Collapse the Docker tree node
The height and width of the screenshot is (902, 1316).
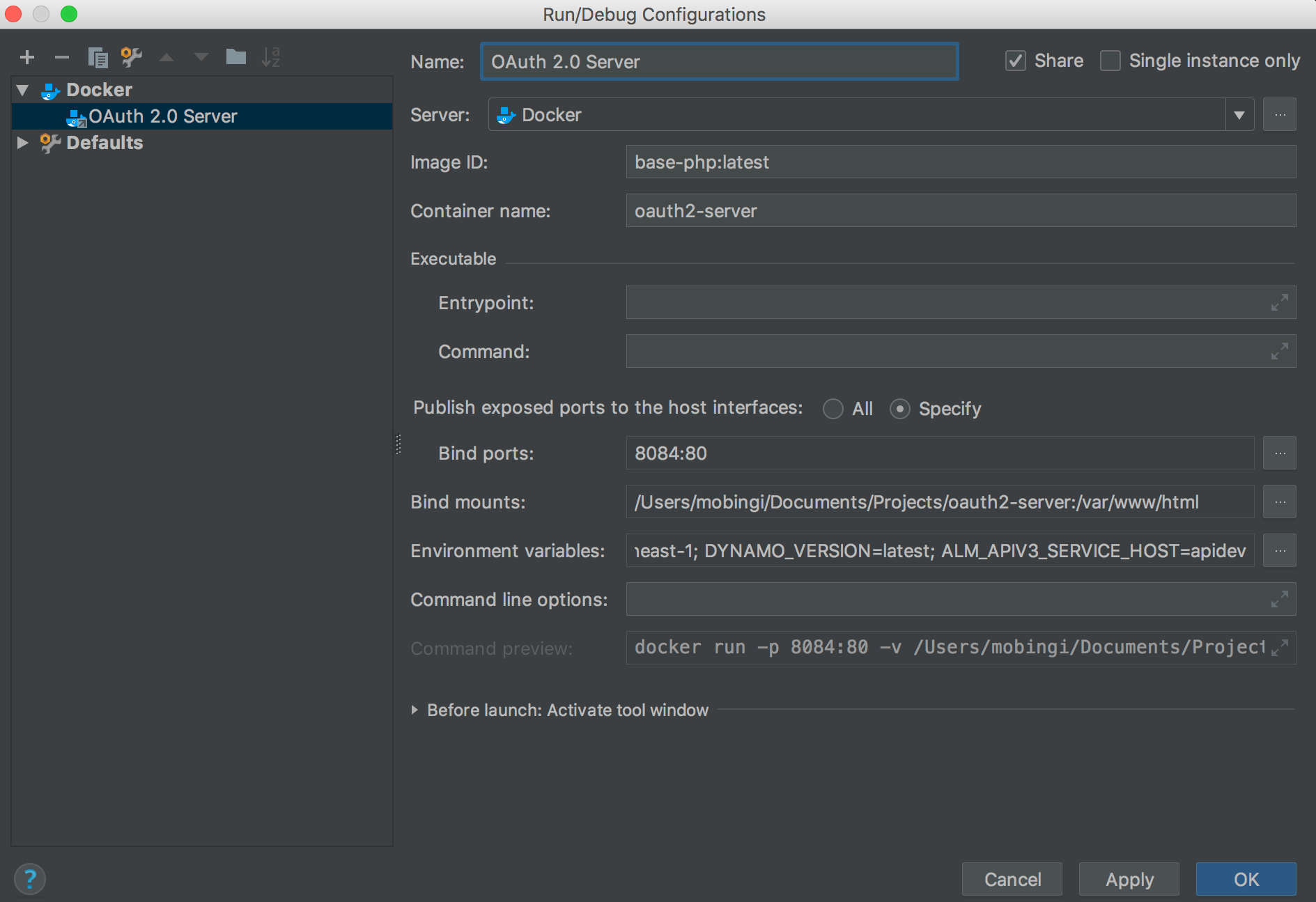[x=23, y=90]
